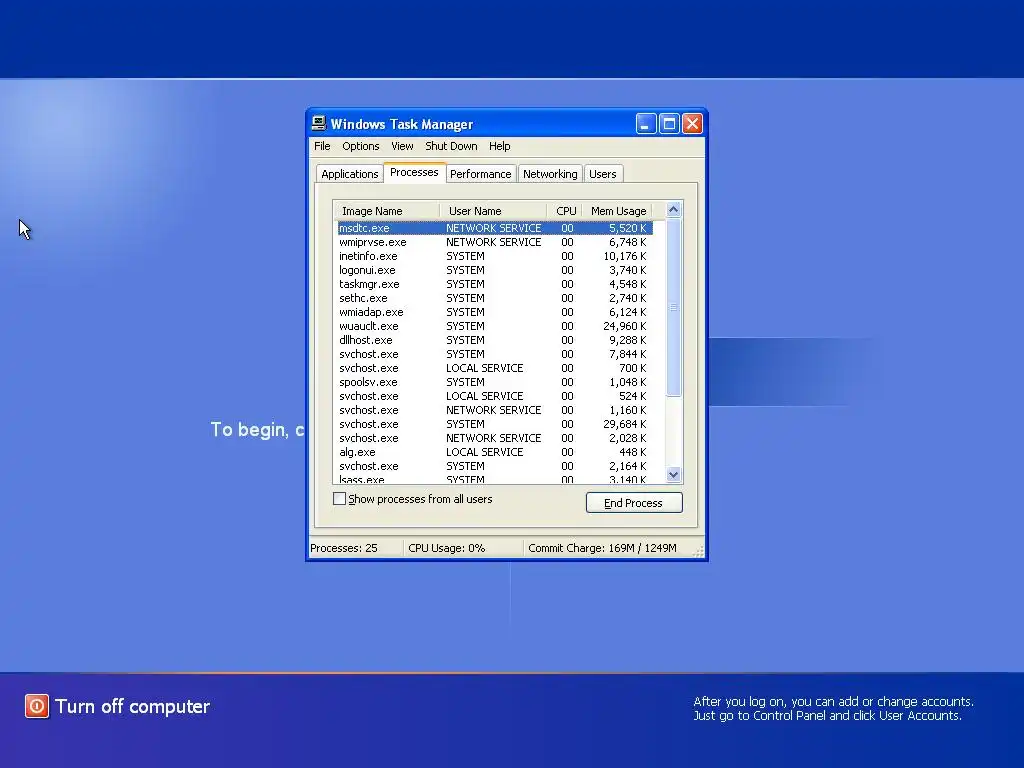
Task: Click the 10,176 K memory usage value
Action: [624, 256]
